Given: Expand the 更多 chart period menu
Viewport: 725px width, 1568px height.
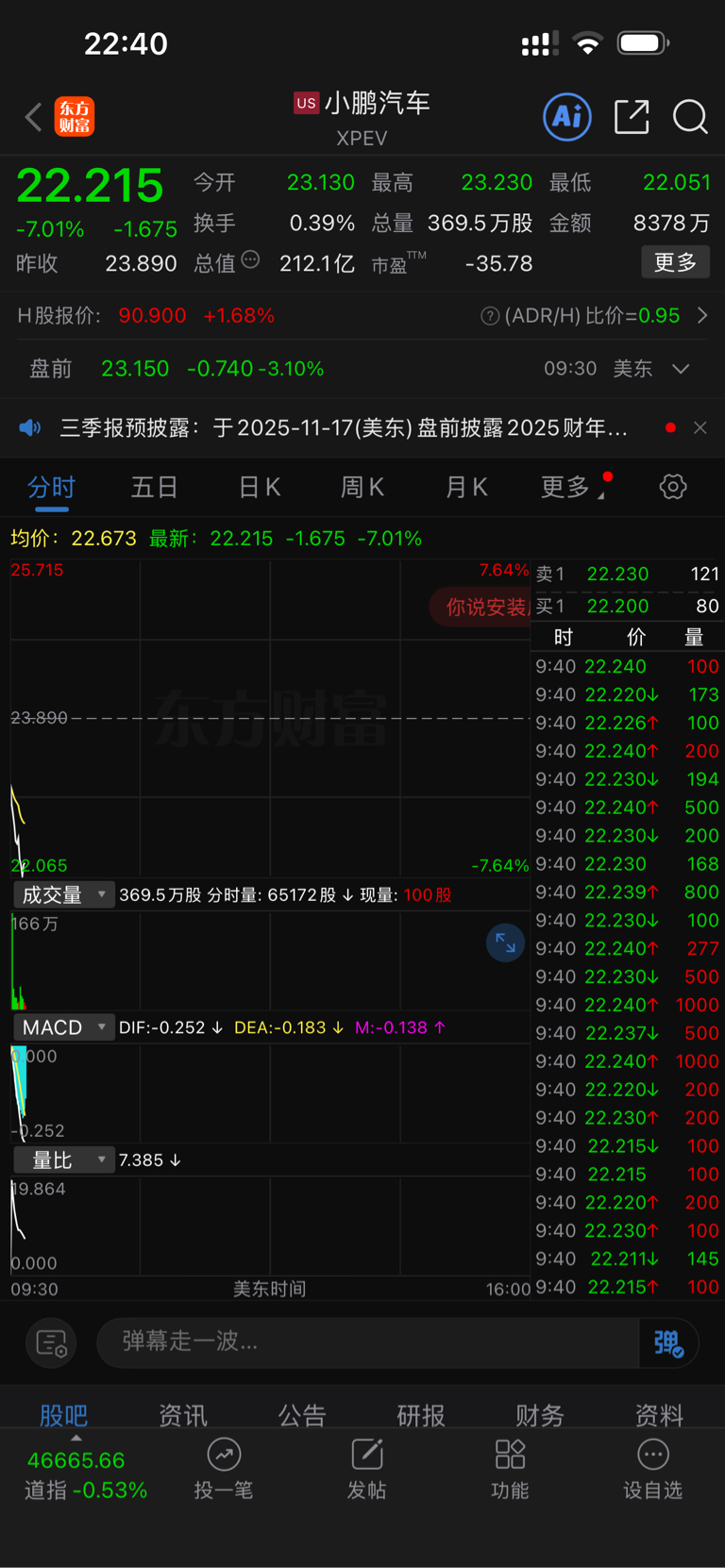Looking at the screenshot, I should (574, 487).
